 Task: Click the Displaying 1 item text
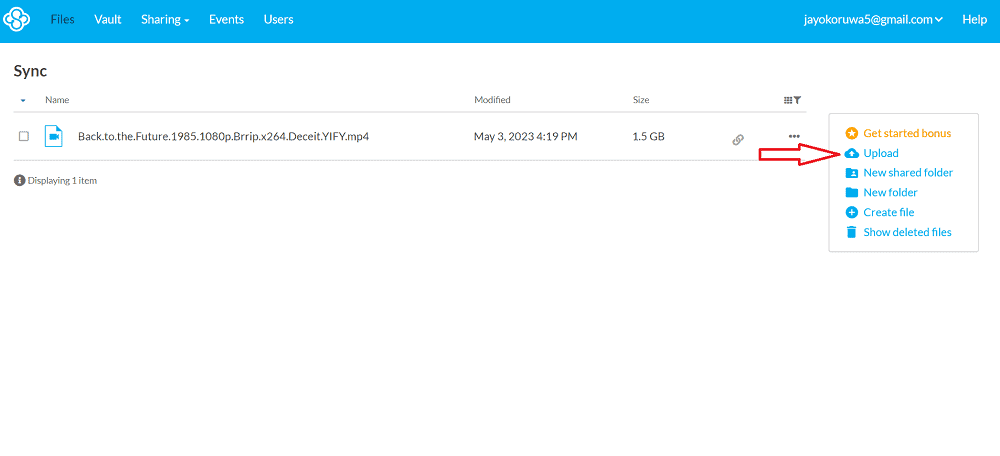[62, 180]
